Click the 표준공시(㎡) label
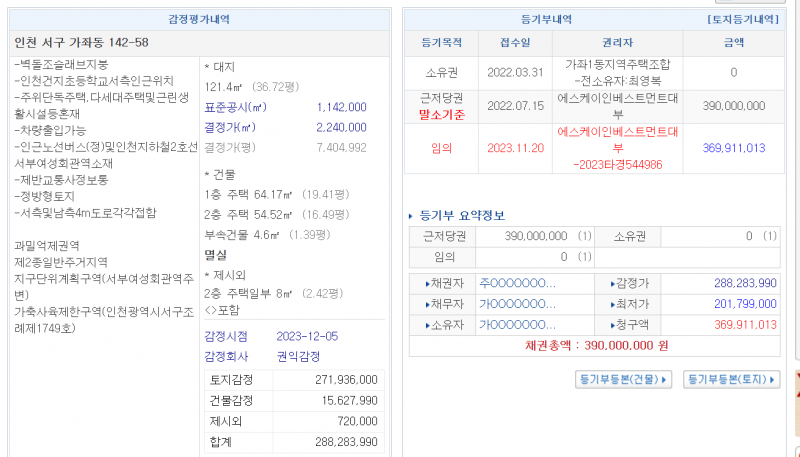 (x=235, y=107)
